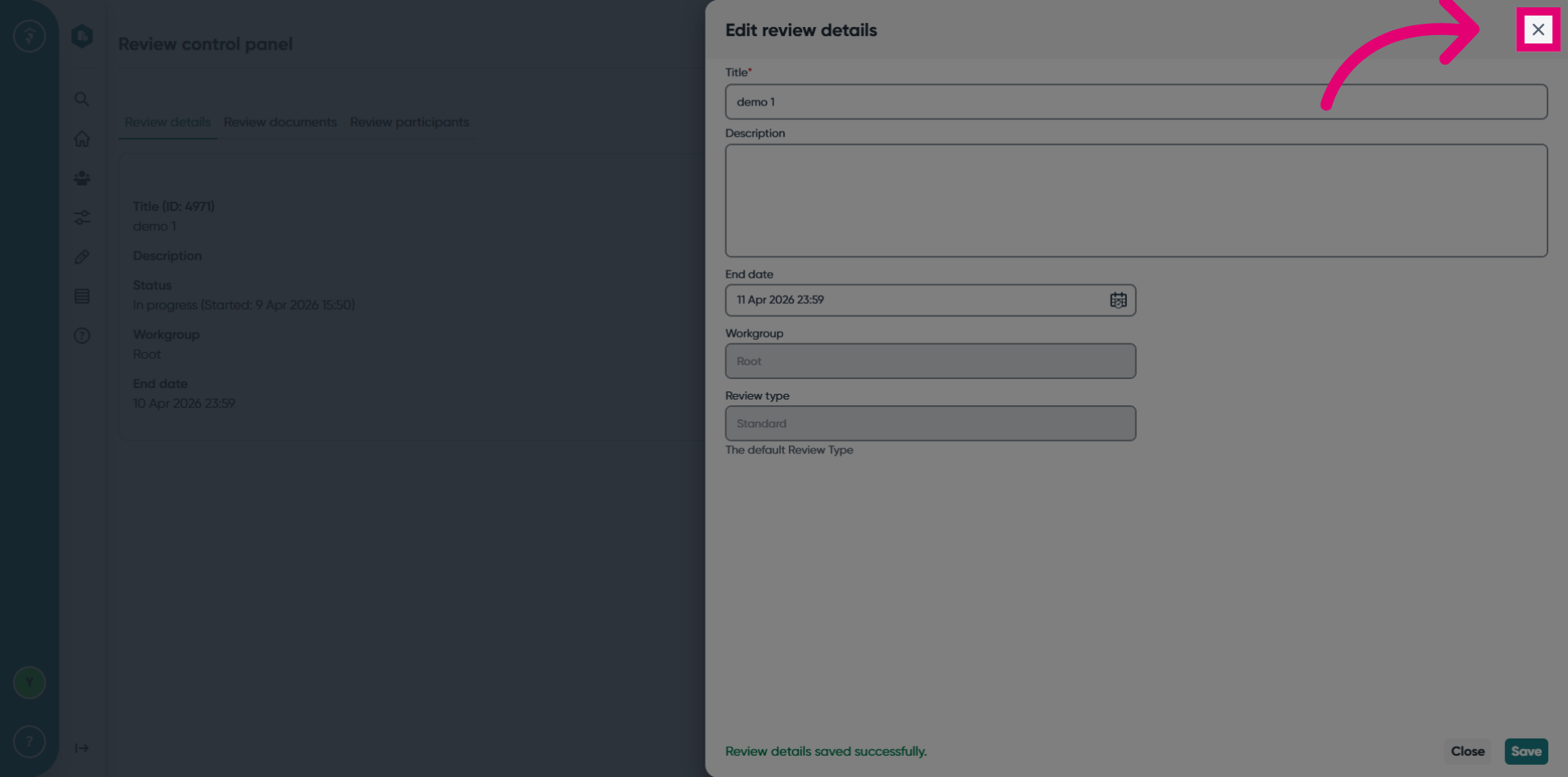Click 'The default Review Type' helper text
Viewport: 1568px width, 777px height.
[x=789, y=450]
